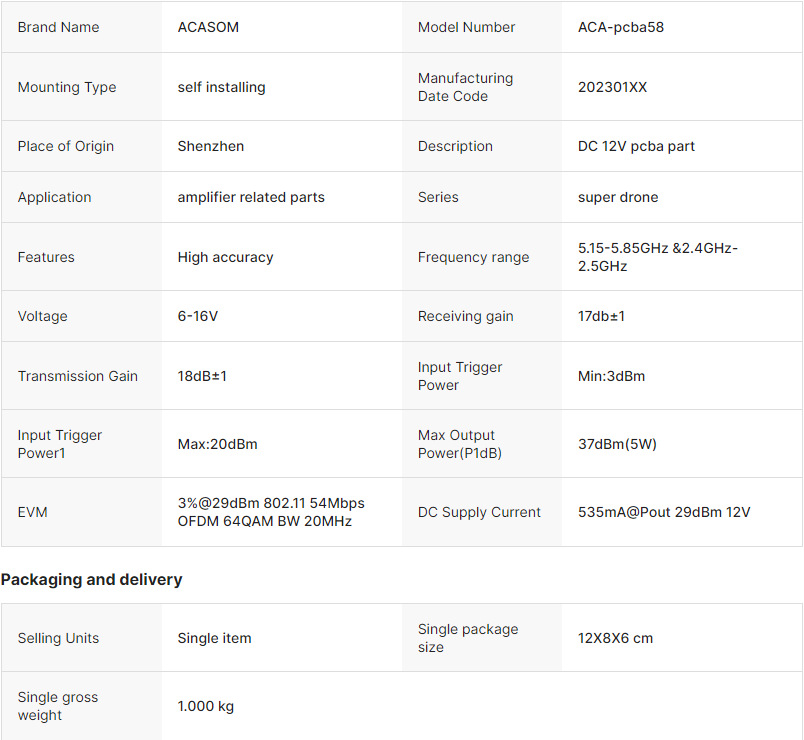This screenshot has width=804, height=740.
Task: Click the 202301XX date code value
Action: (x=612, y=87)
